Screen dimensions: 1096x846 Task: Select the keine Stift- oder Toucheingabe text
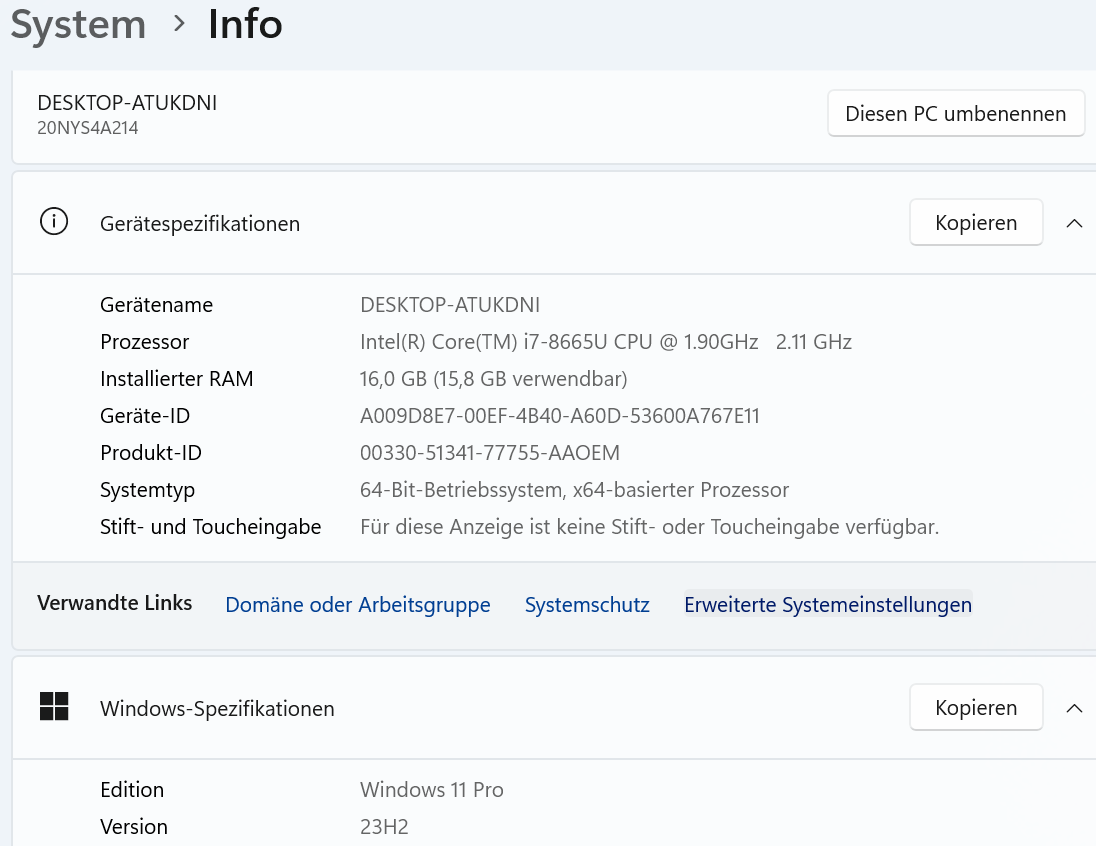coord(650,527)
